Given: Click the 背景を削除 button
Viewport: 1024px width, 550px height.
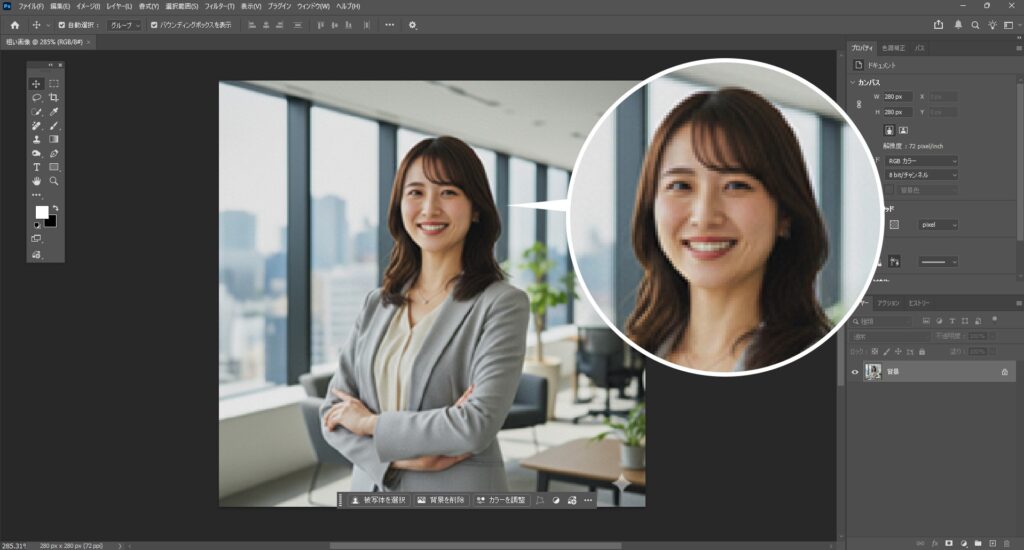Looking at the screenshot, I should (x=441, y=499).
